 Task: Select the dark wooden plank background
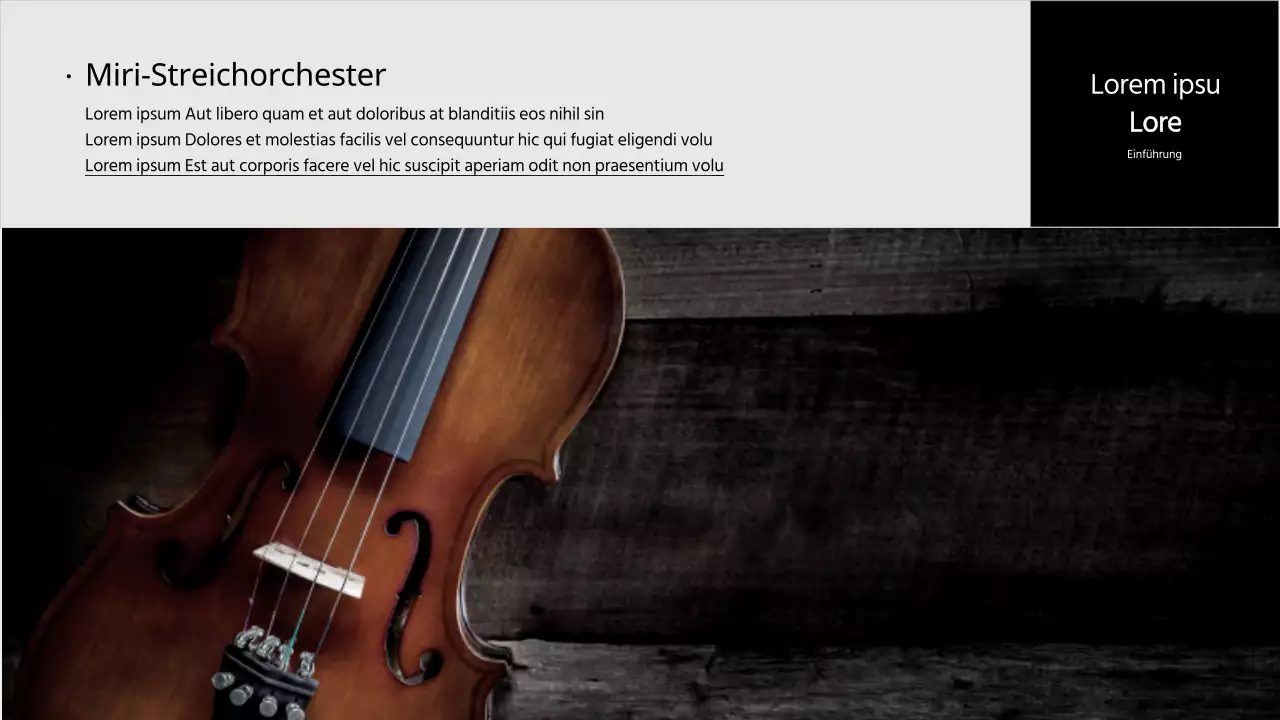pos(900,470)
